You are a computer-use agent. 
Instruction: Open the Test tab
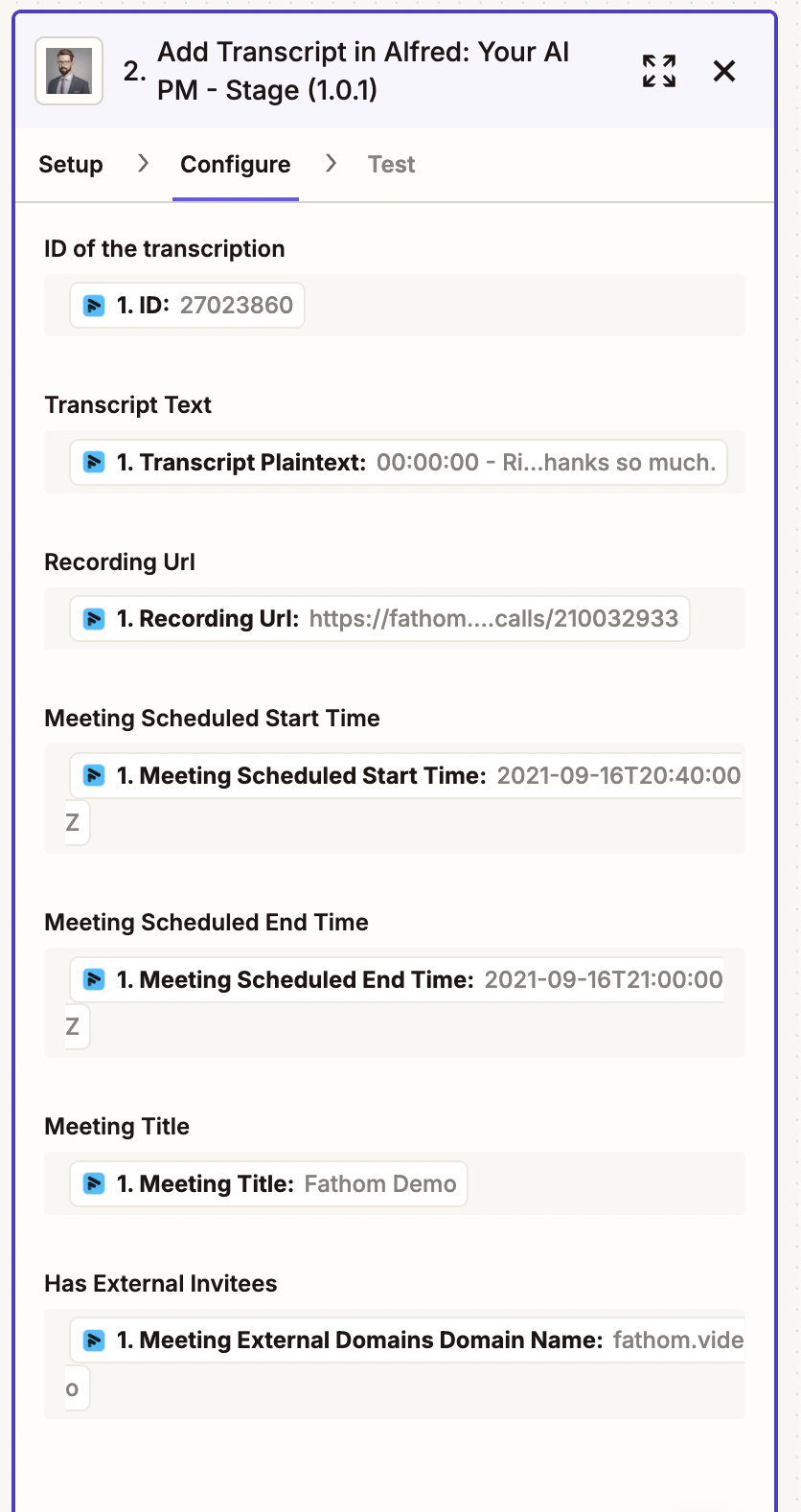pos(391,165)
